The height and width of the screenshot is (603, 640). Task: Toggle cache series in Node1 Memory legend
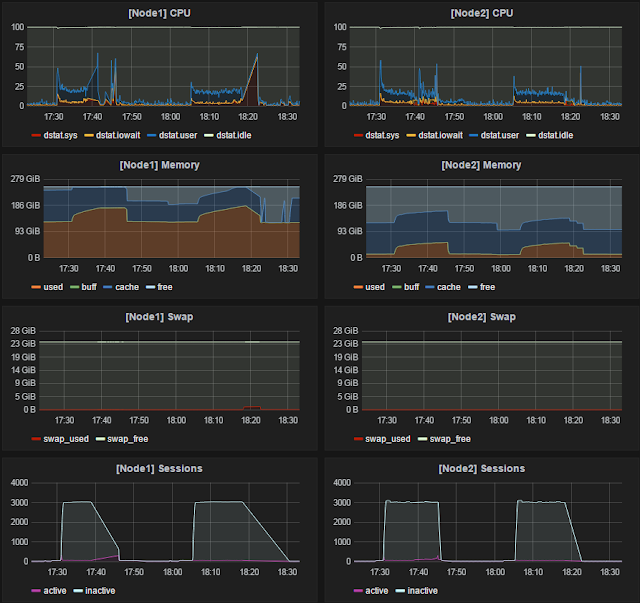tap(121, 287)
